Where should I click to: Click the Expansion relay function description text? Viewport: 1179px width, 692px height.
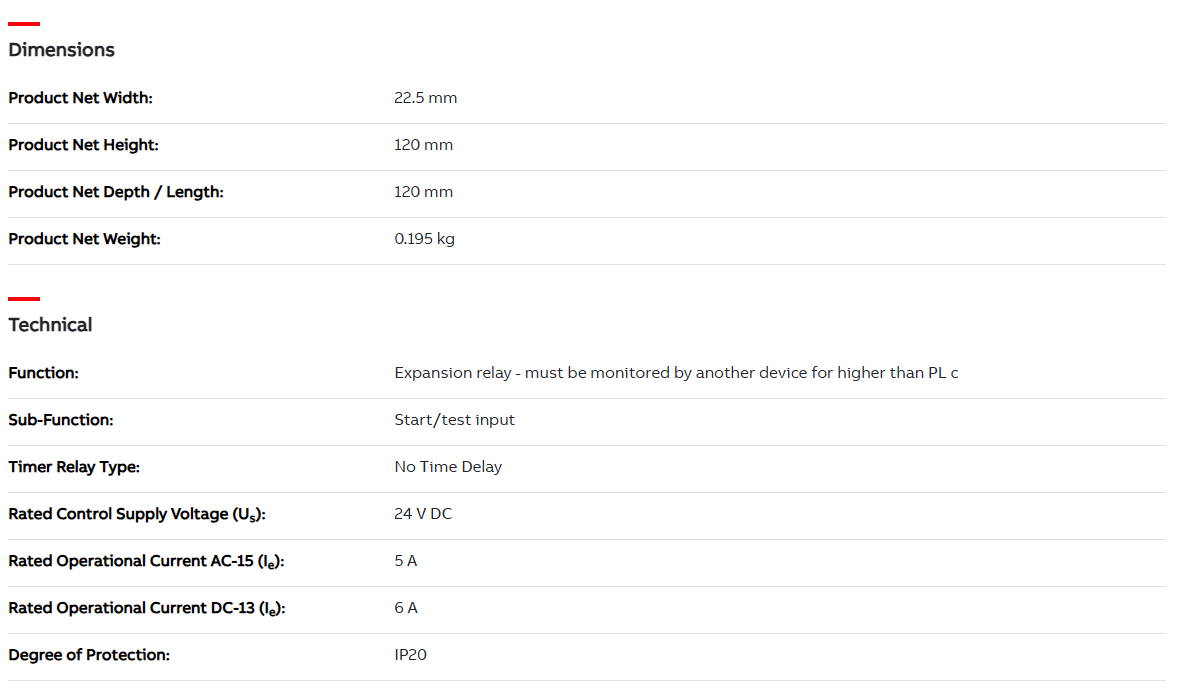[x=676, y=373]
